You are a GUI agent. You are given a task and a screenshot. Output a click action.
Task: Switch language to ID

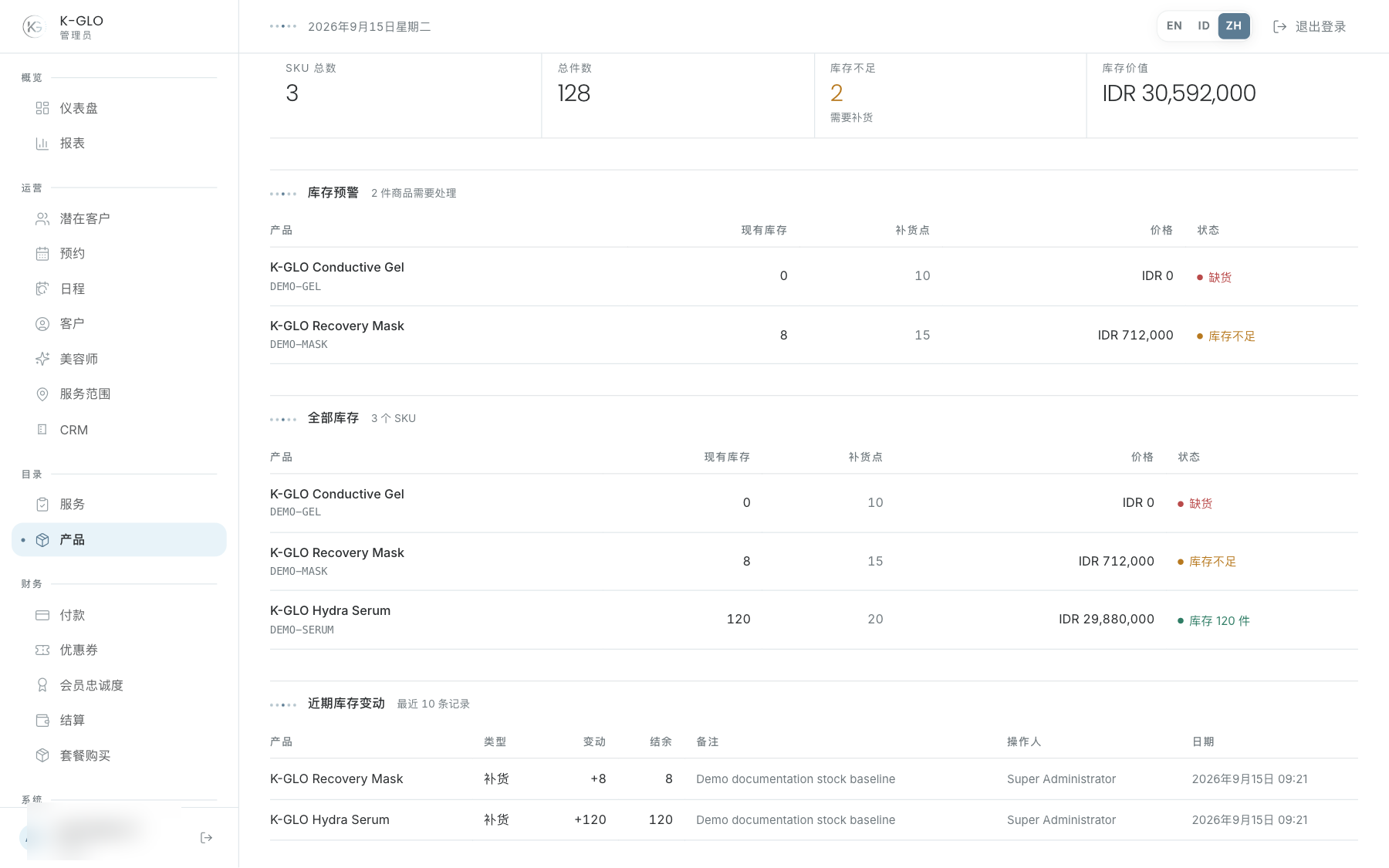(x=1204, y=26)
